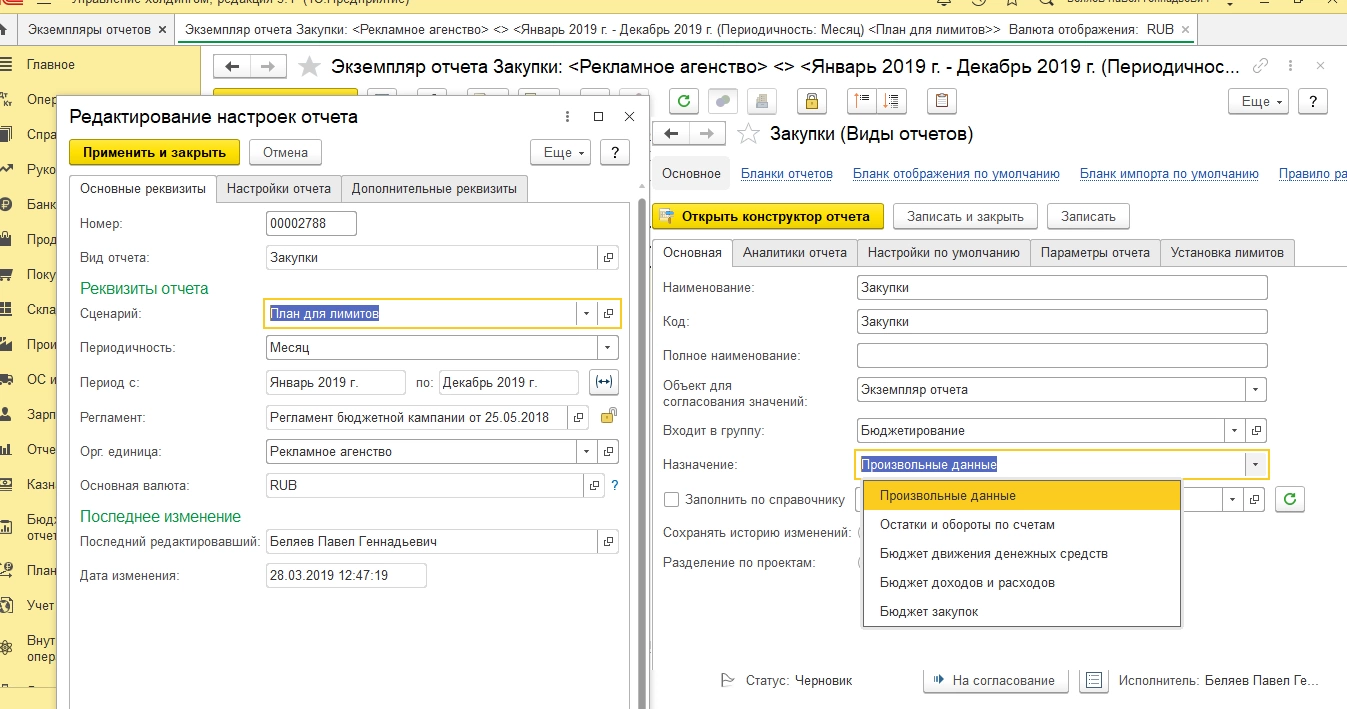Open the Орг. единица dropdown arrow
1347x709 pixels.
click(585, 452)
